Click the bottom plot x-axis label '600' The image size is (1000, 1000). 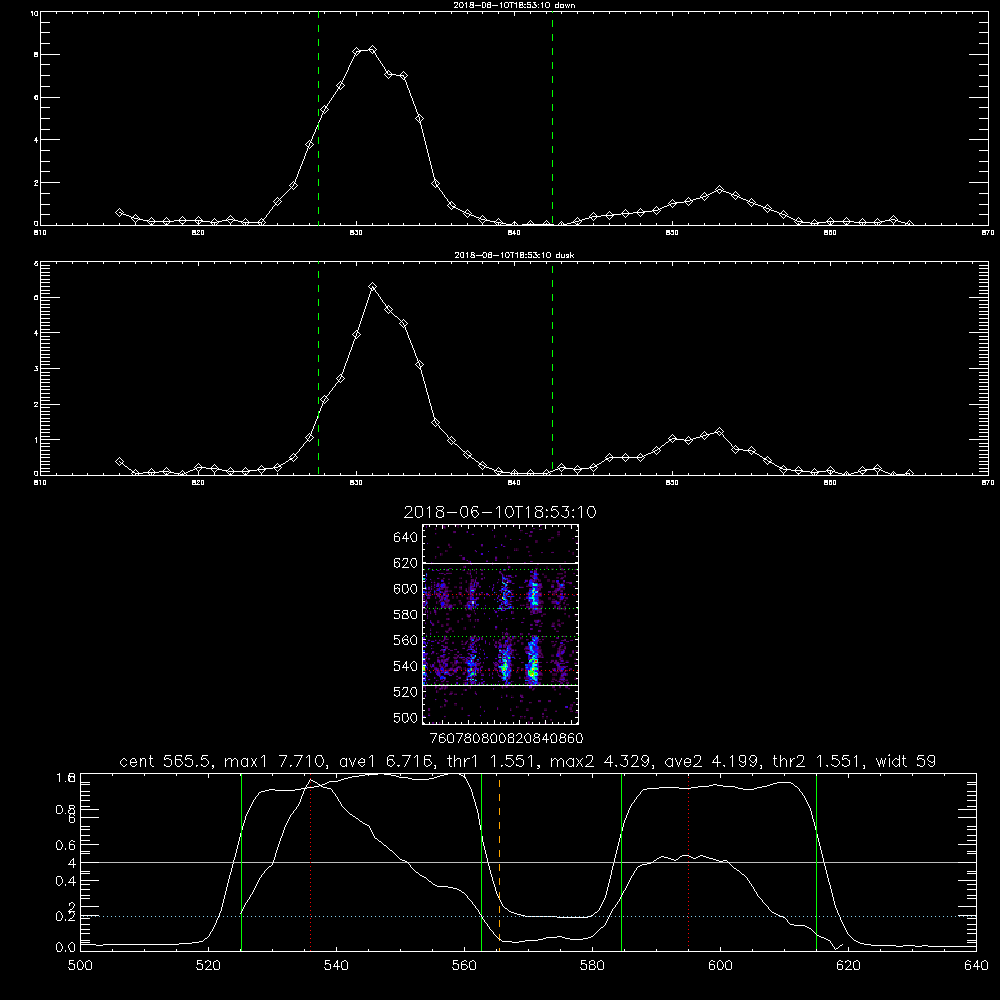720,966
